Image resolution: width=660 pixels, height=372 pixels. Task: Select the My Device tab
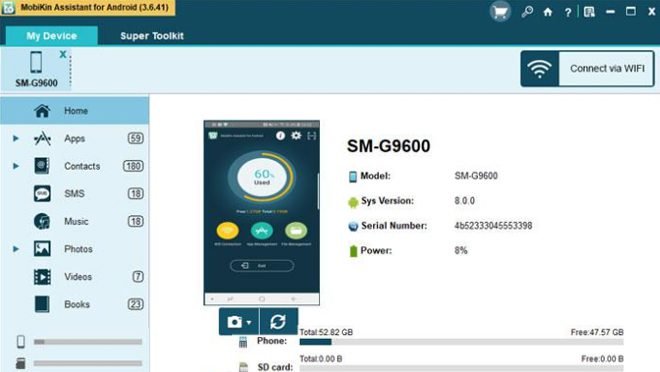[51, 36]
